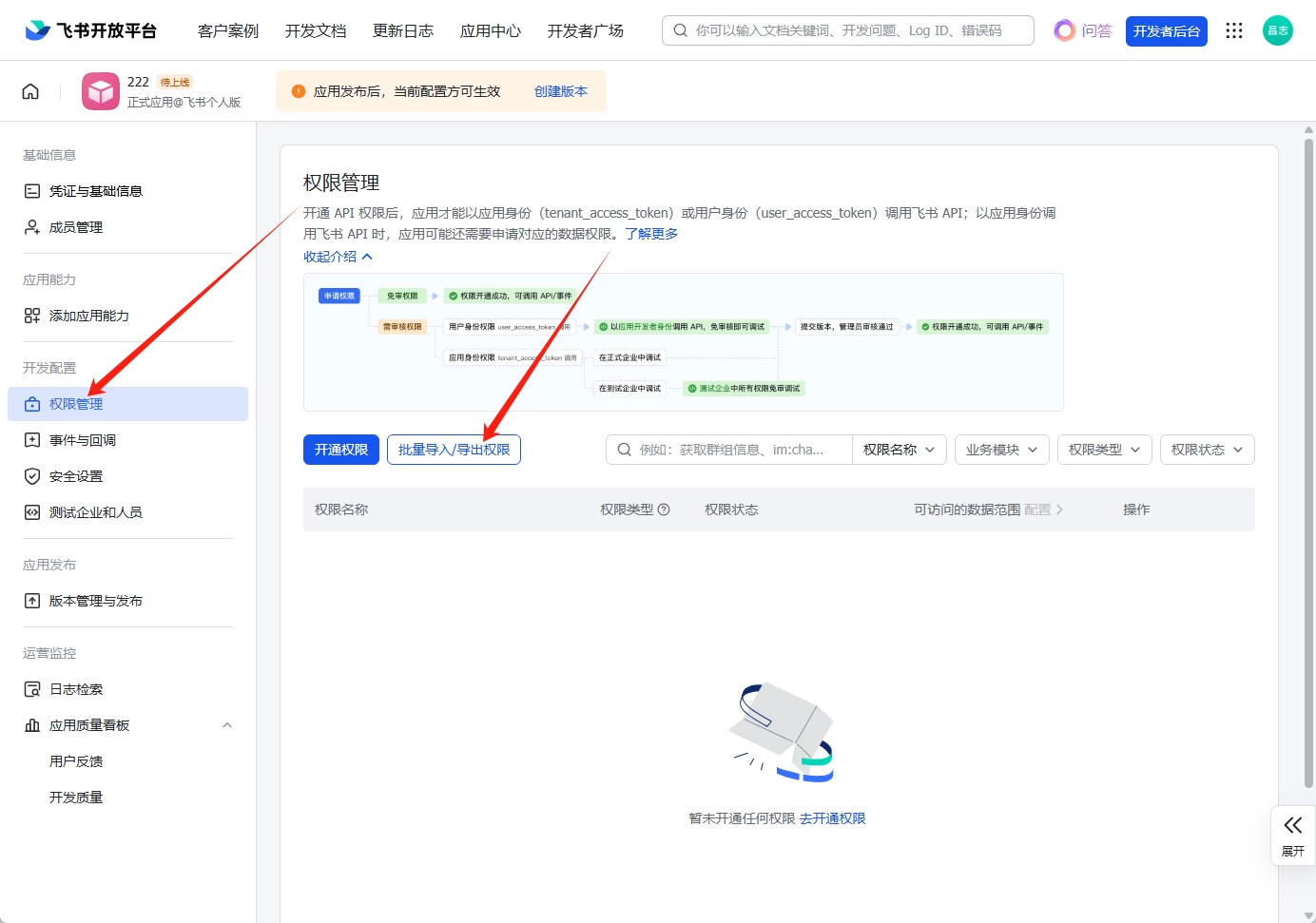Collapse the intro via 收起介绍

(338, 257)
